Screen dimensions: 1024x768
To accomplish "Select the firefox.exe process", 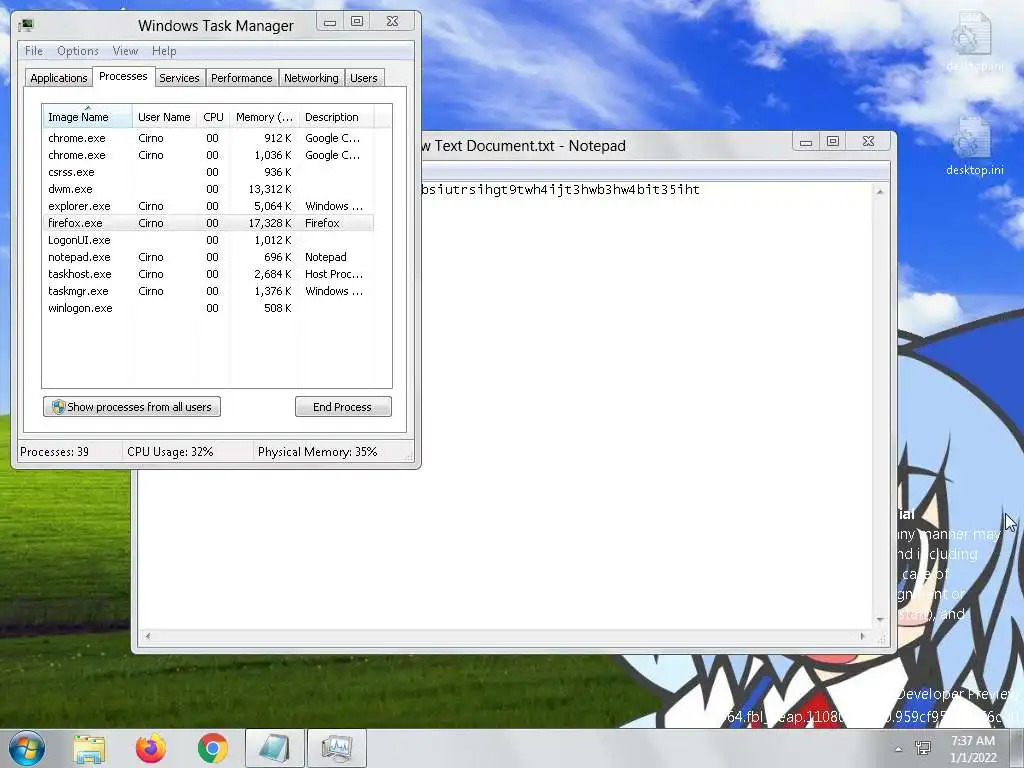I will click(208, 223).
